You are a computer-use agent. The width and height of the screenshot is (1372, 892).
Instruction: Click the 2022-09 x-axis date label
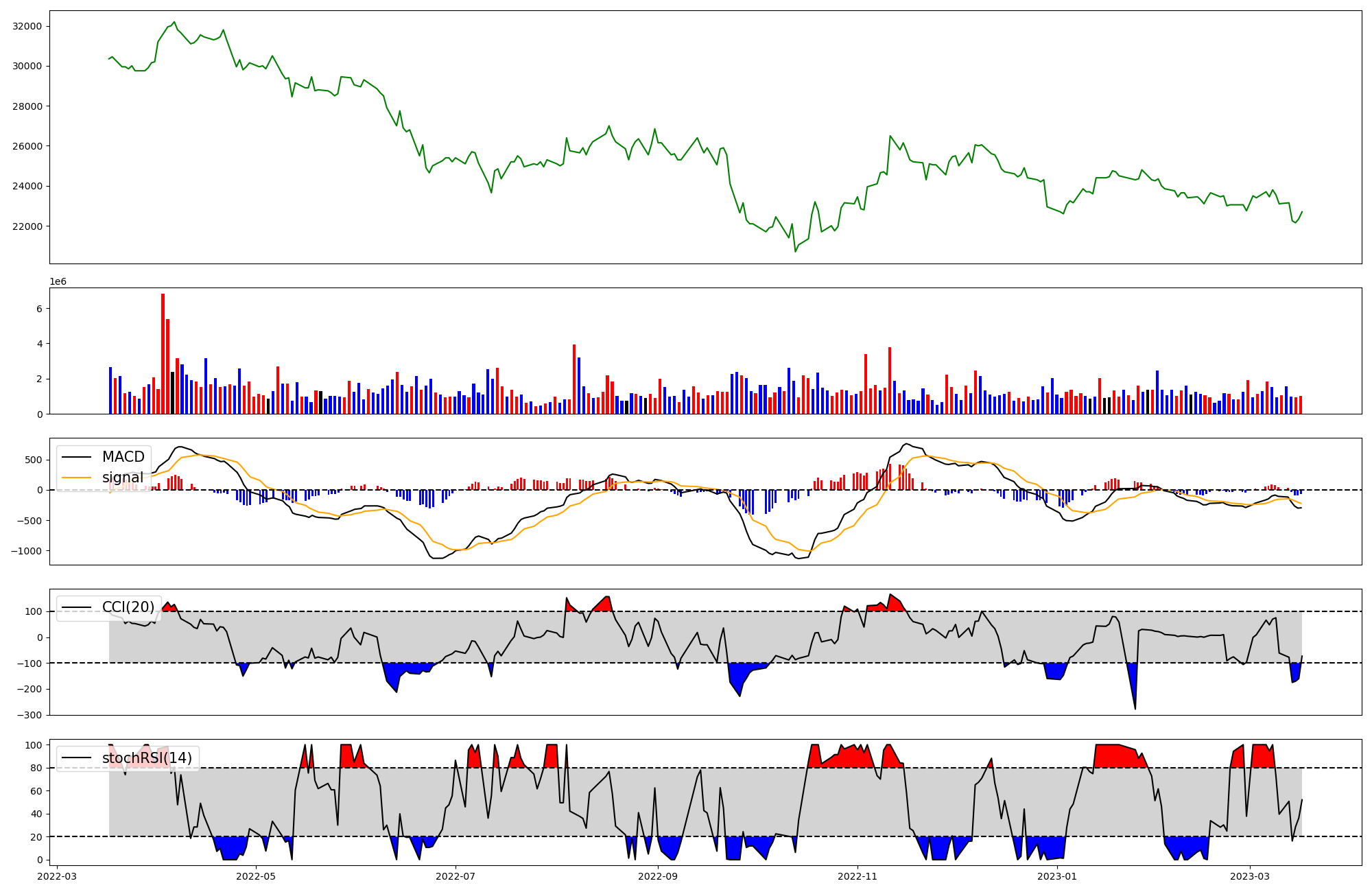tap(658, 876)
